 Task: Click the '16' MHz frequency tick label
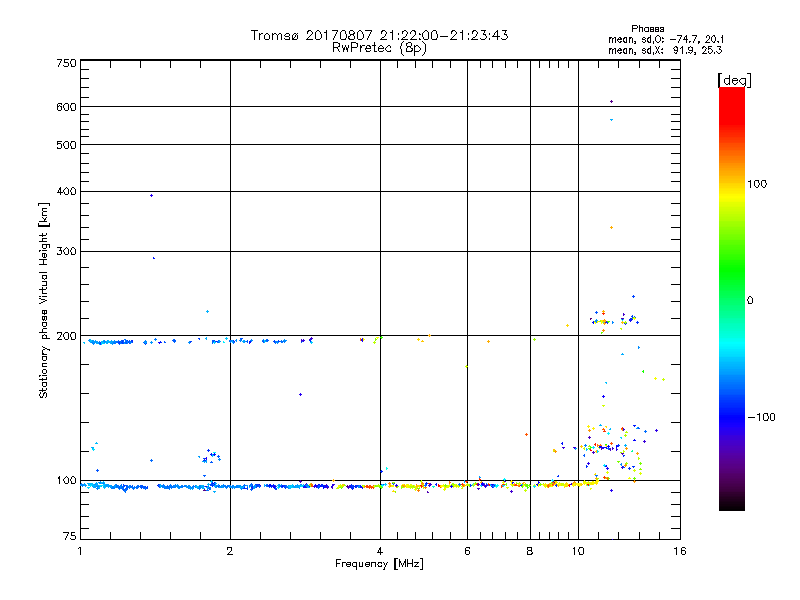coord(680,551)
